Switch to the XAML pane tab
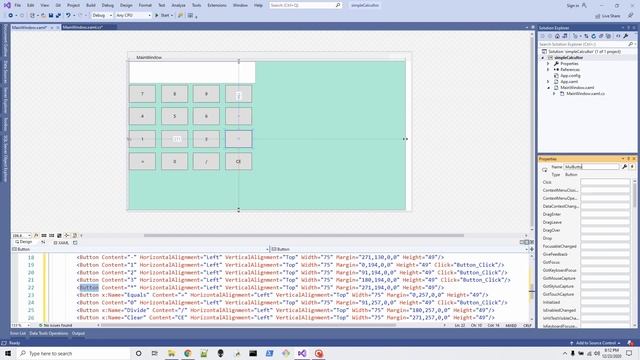 click(62, 242)
